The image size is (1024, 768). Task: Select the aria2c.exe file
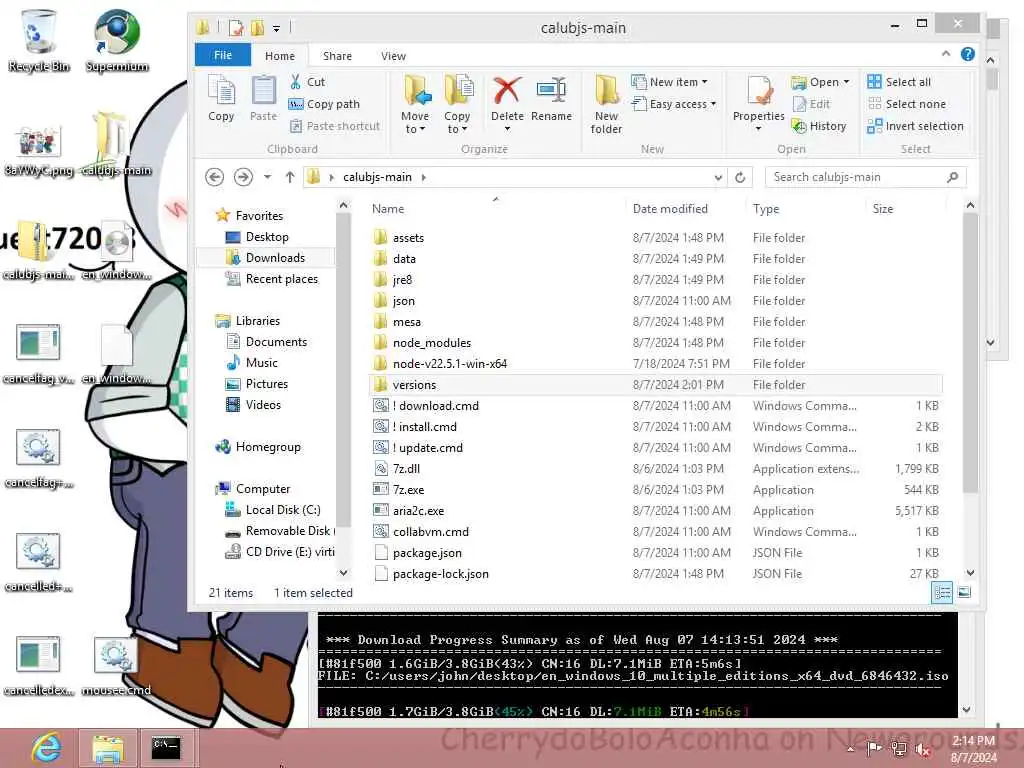418,511
